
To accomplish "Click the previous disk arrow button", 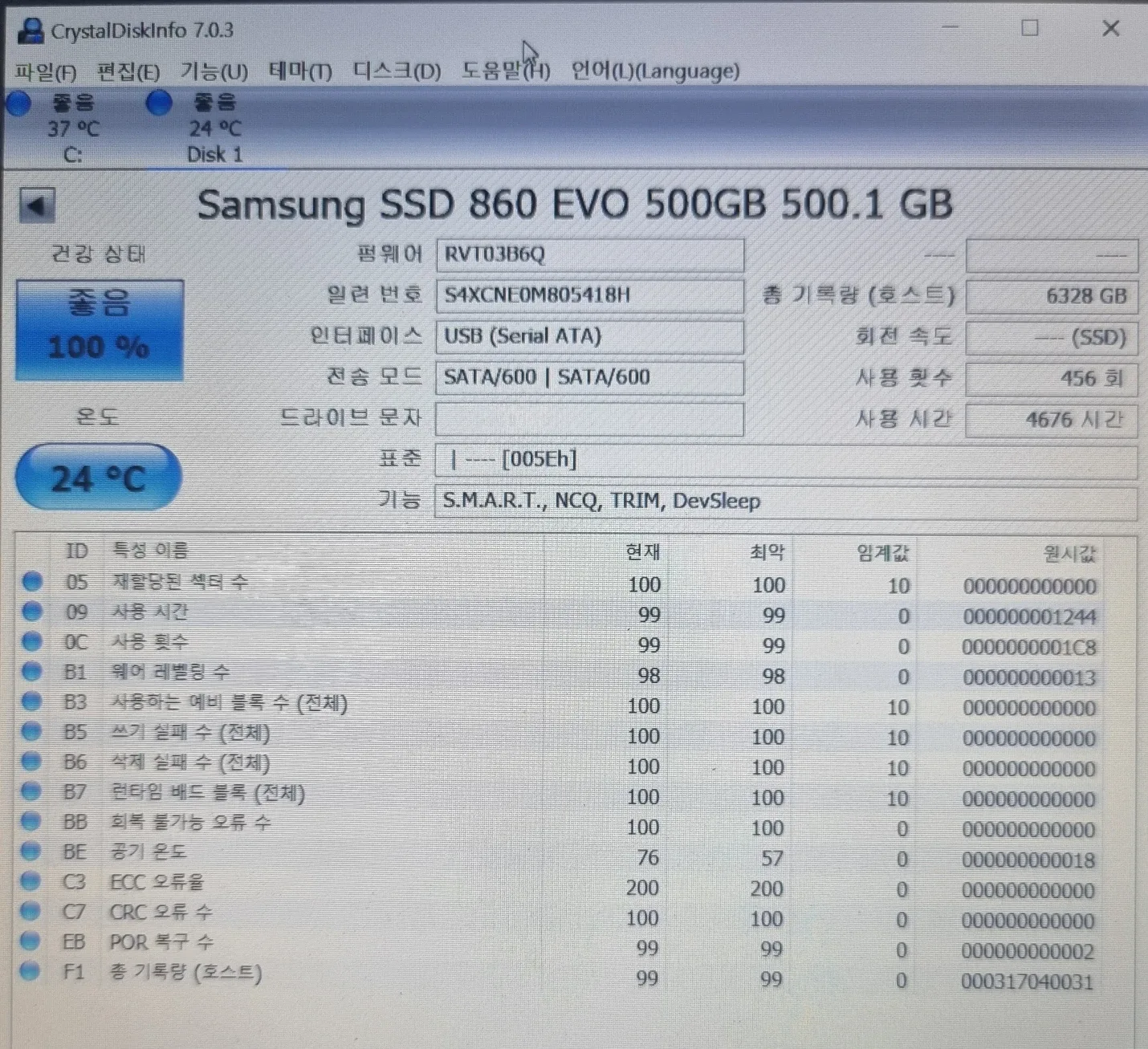I will (x=37, y=206).
